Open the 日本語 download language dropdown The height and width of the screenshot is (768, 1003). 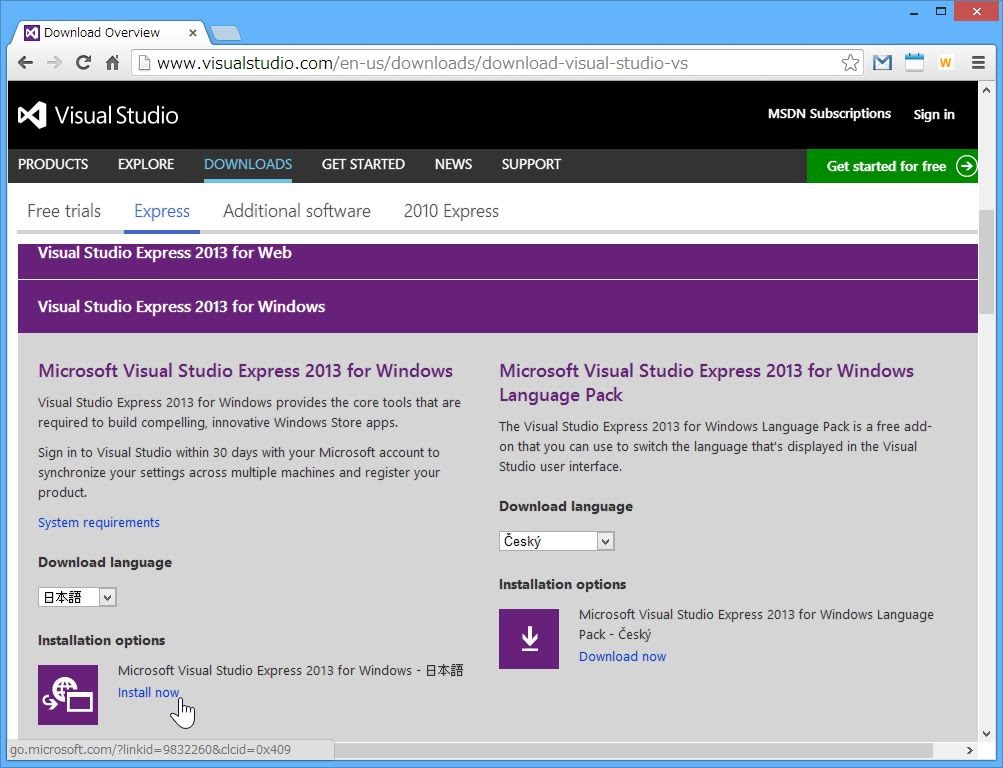pos(78,597)
